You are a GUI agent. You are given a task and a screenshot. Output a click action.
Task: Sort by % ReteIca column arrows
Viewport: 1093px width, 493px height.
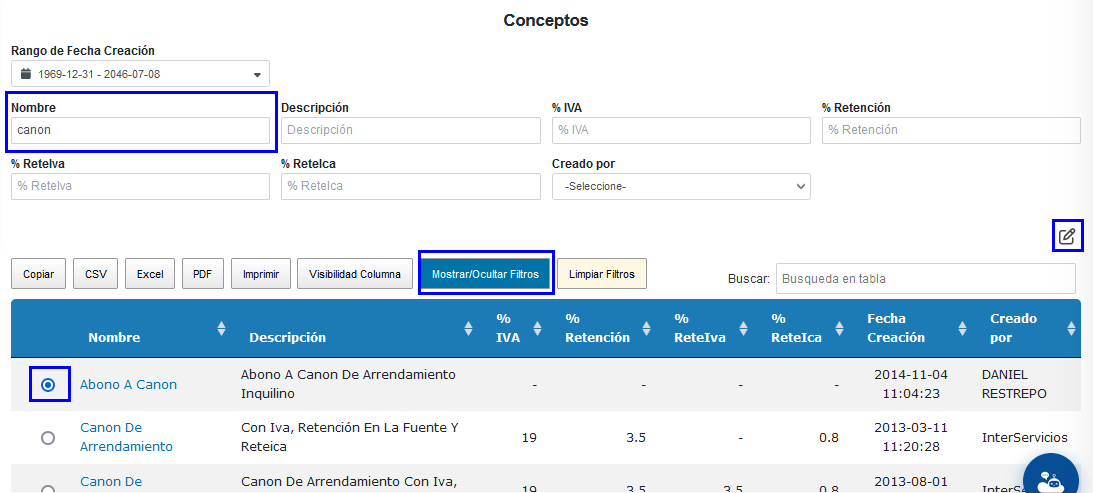click(x=839, y=328)
